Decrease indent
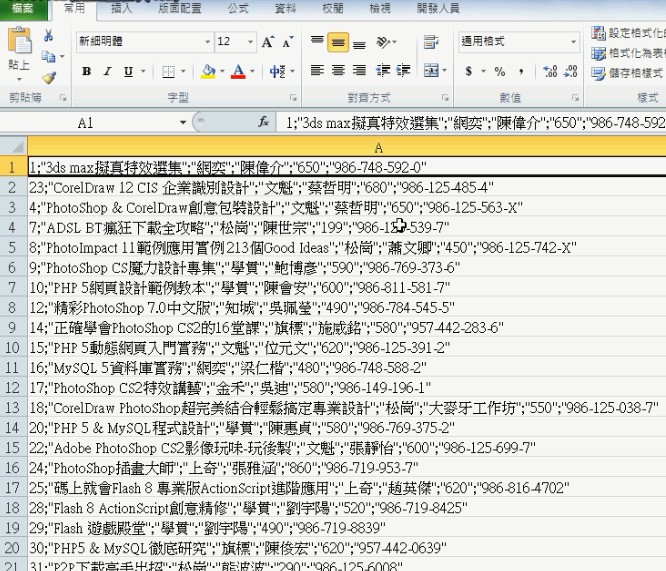The width and height of the screenshot is (666, 571). point(382,70)
